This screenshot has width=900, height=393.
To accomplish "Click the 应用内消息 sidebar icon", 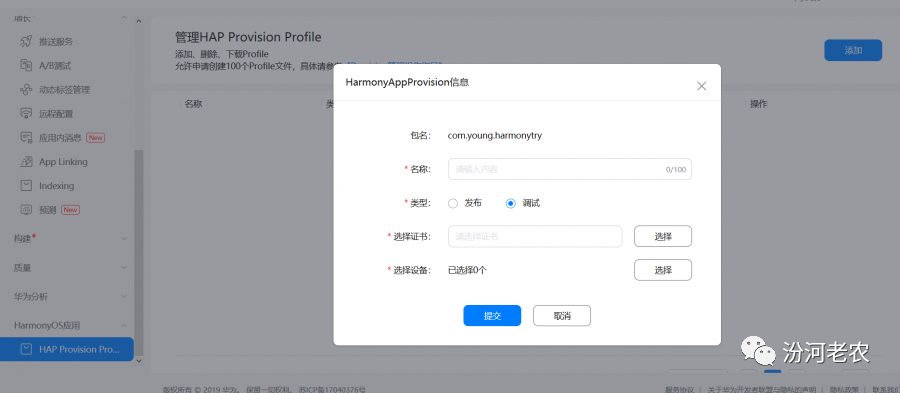I will [x=26, y=138].
